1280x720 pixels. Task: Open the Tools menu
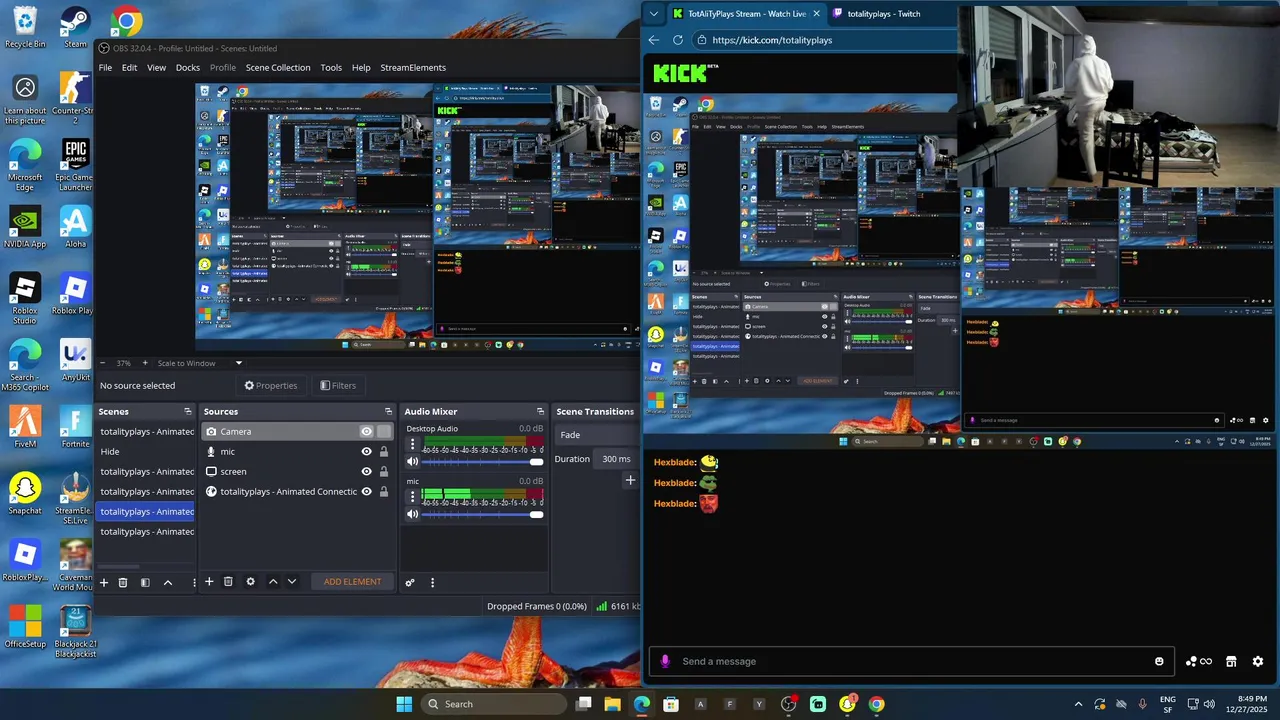pyautogui.click(x=331, y=67)
